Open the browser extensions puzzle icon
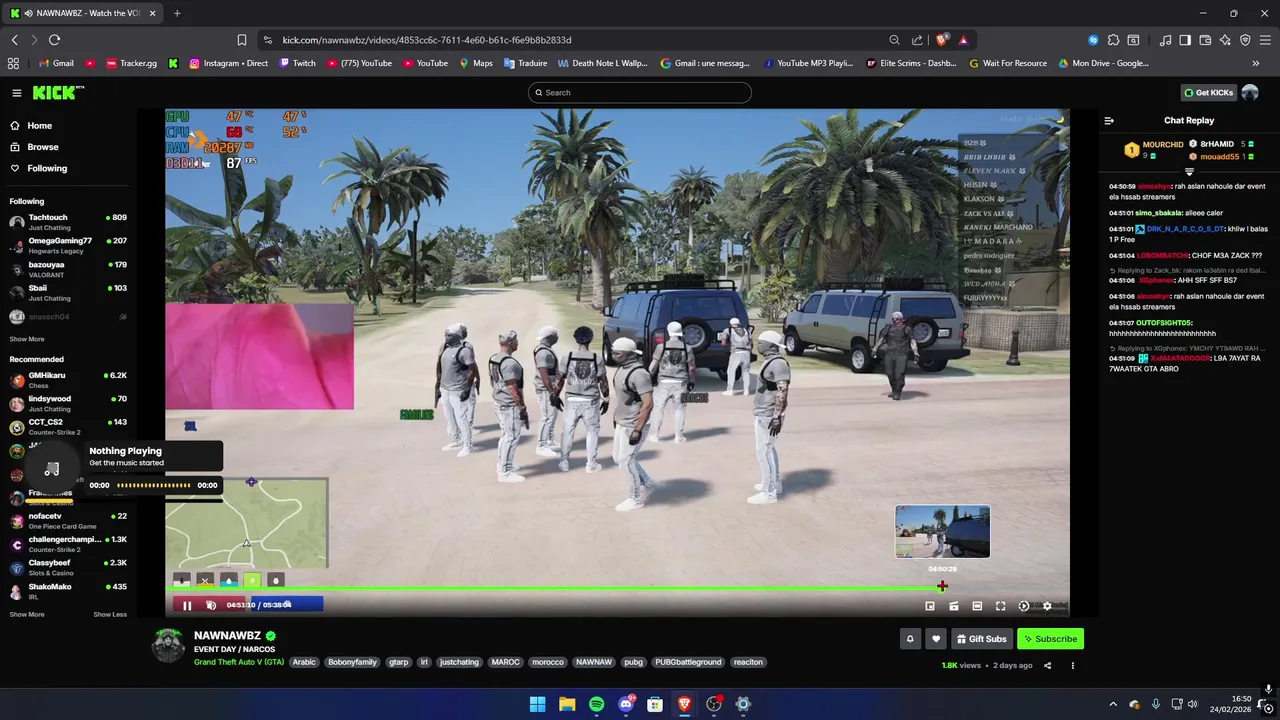The height and width of the screenshot is (720, 1280). [x=1113, y=40]
